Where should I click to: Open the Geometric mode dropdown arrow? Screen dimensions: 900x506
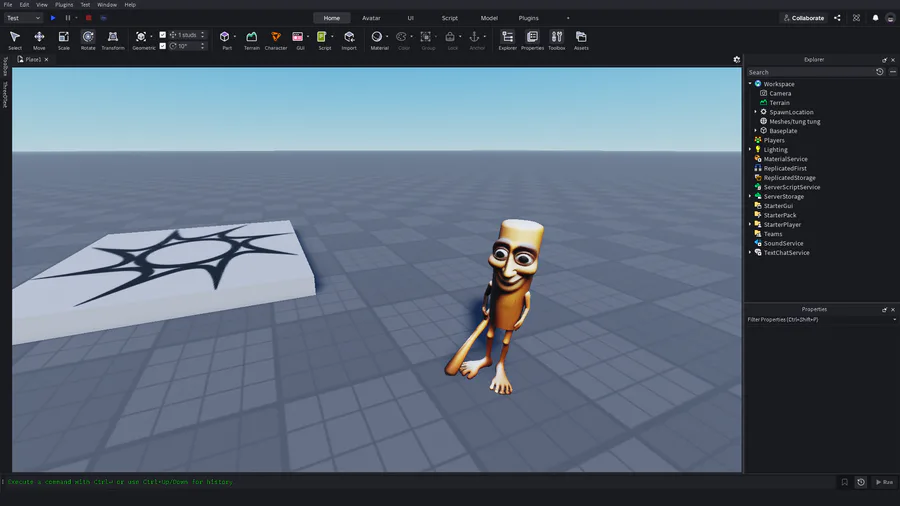pyautogui.click(x=152, y=37)
